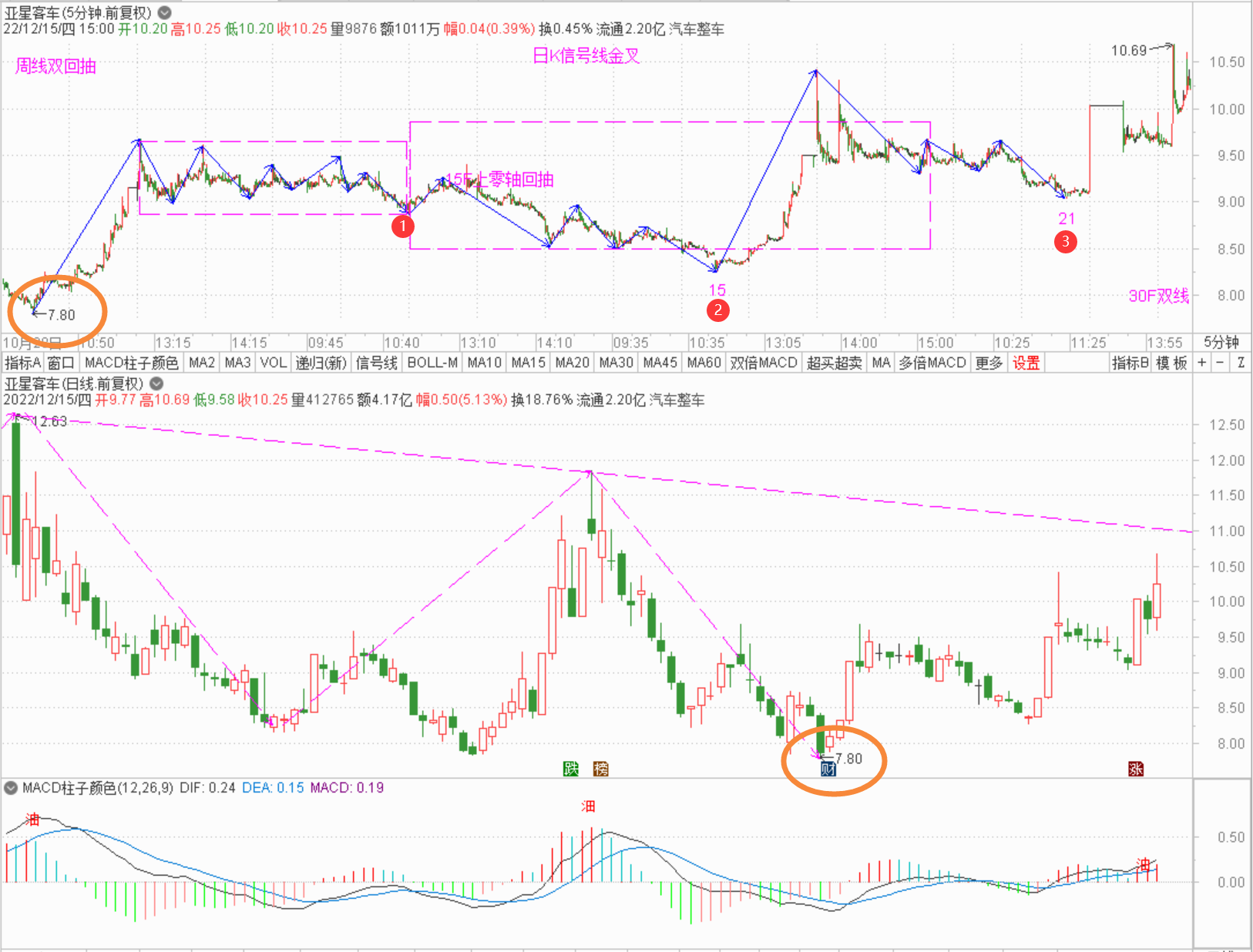
Task: Switch to the MA3 indicator
Action: [x=237, y=363]
